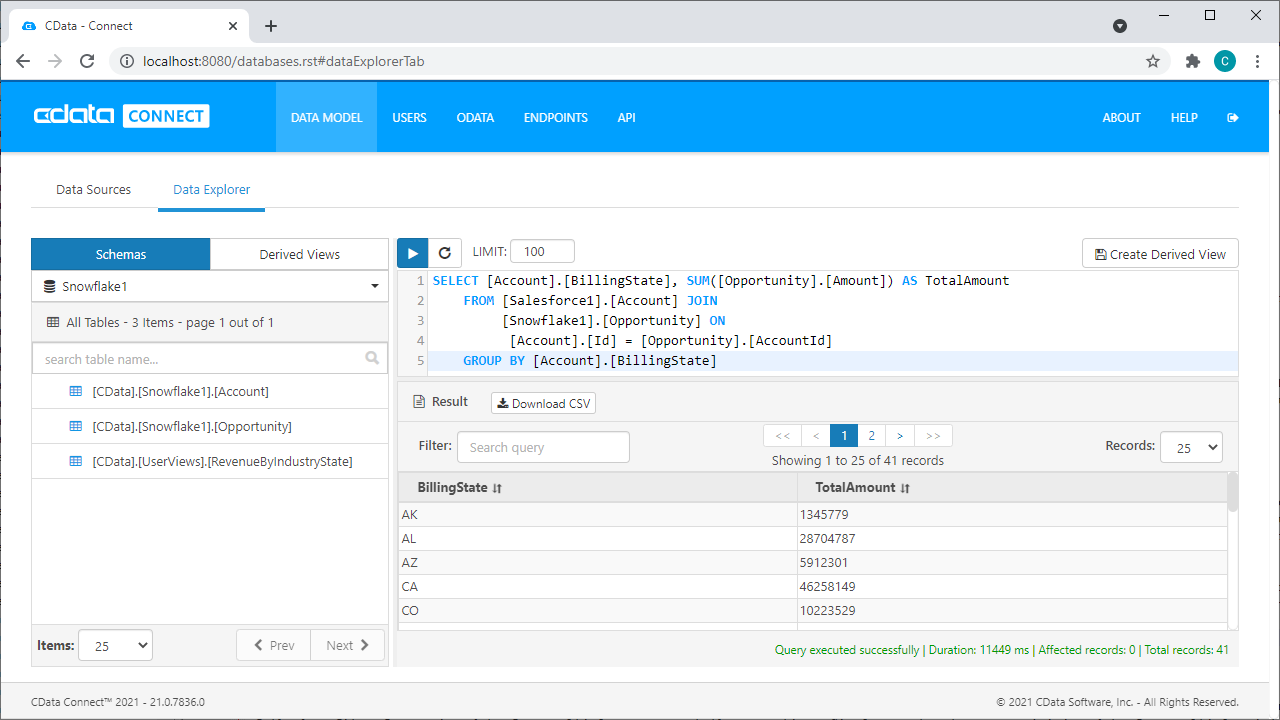This screenshot has height=720, width=1280.
Task: Run the SQL query with play button
Action: click(412, 253)
